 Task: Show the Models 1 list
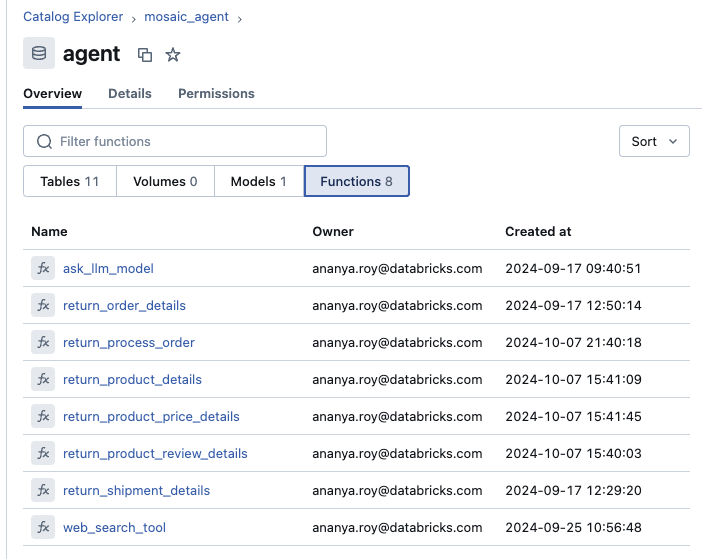pos(258,181)
